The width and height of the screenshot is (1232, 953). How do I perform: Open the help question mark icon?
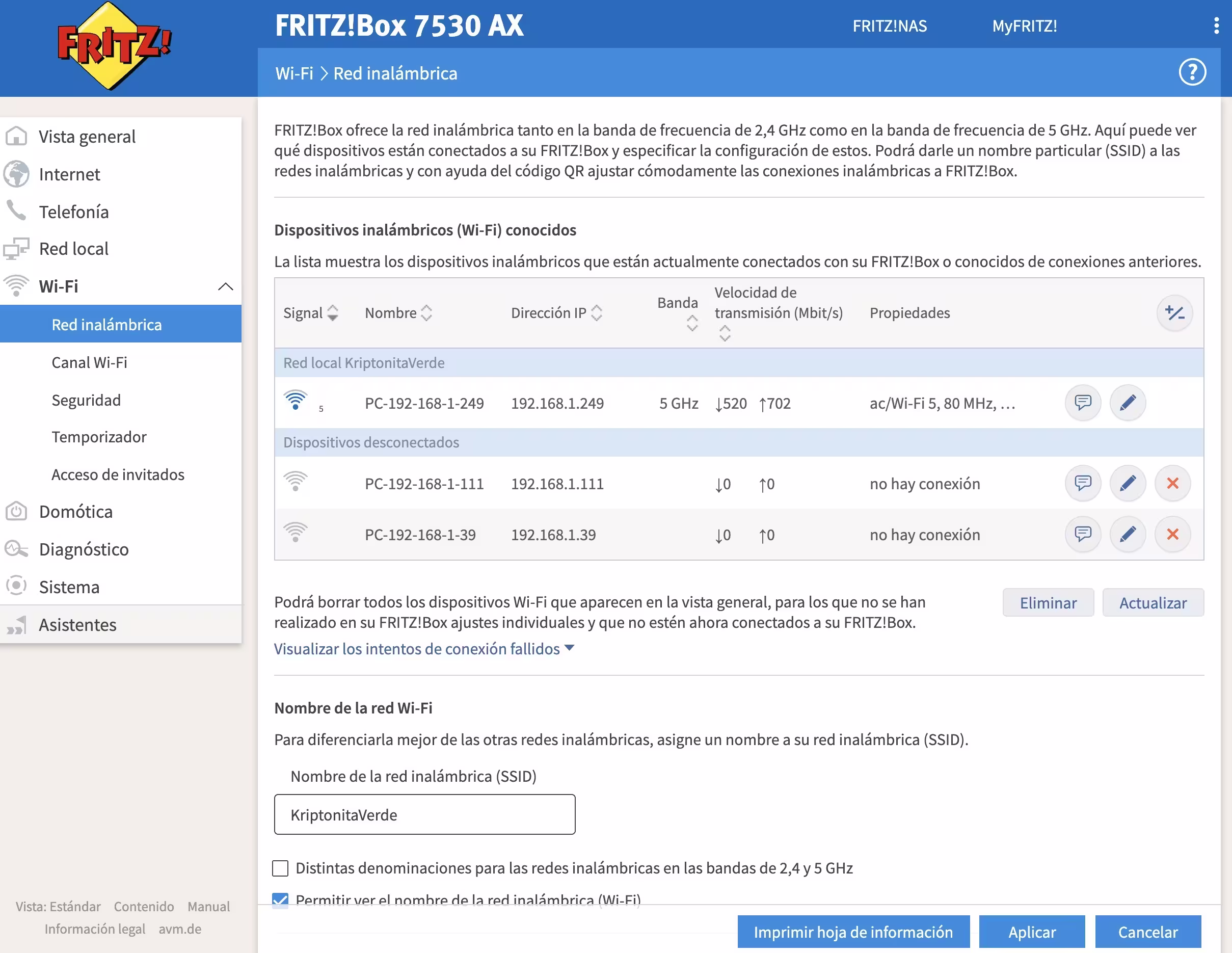(1192, 72)
